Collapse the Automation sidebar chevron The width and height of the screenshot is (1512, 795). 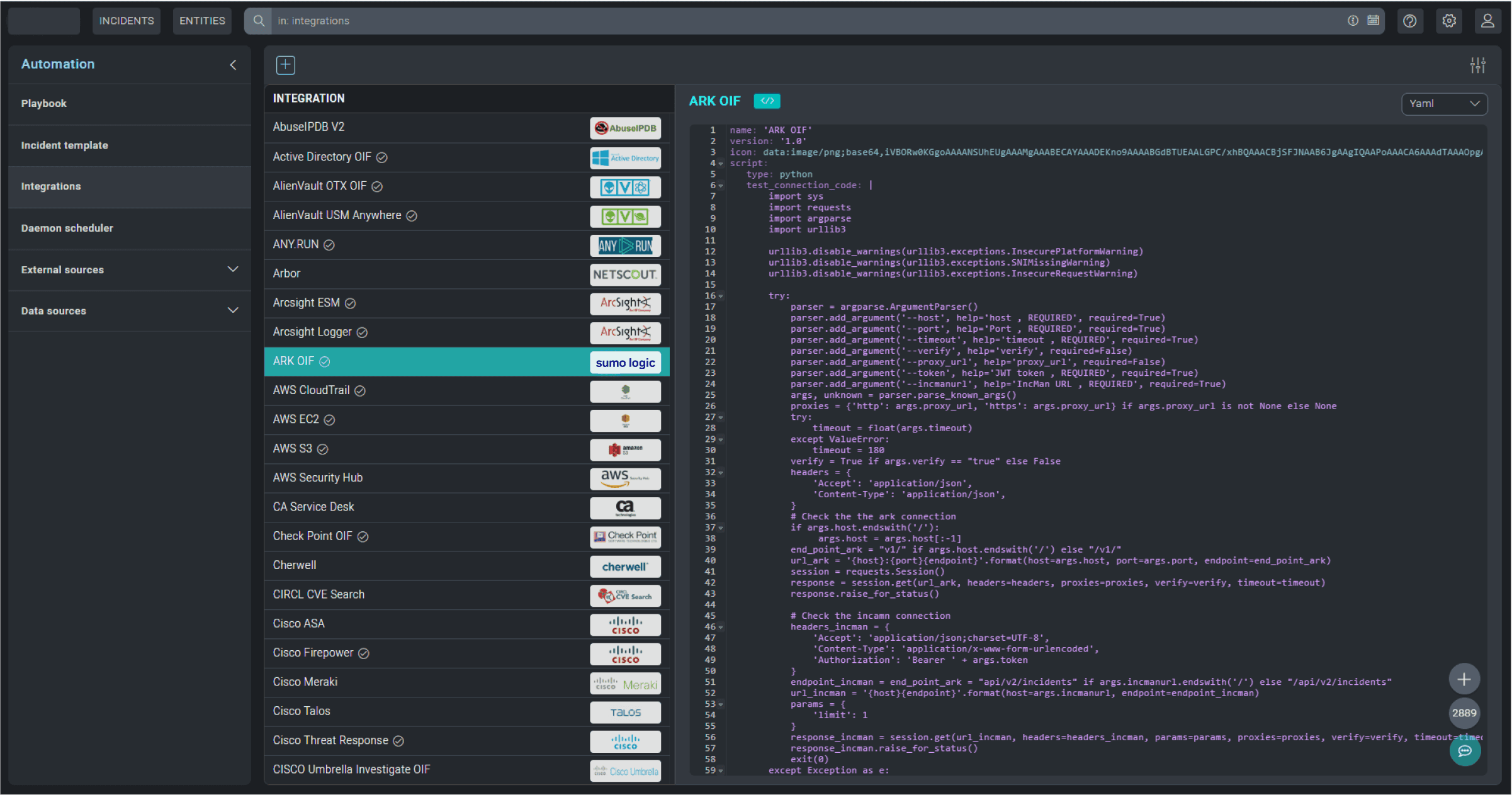click(x=233, y=65)
